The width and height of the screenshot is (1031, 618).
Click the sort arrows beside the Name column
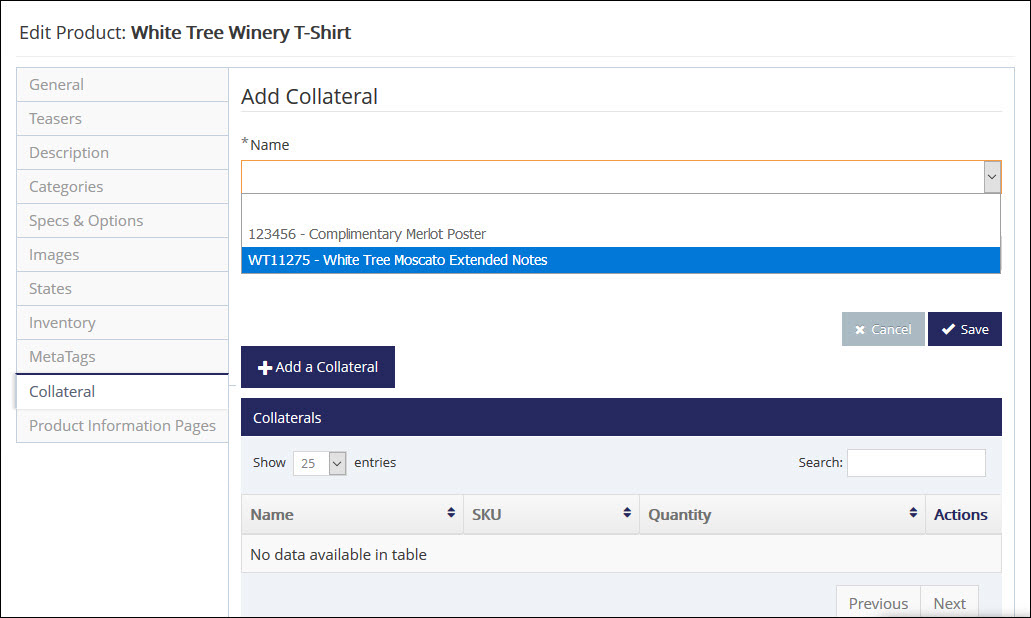pos(451,514)
